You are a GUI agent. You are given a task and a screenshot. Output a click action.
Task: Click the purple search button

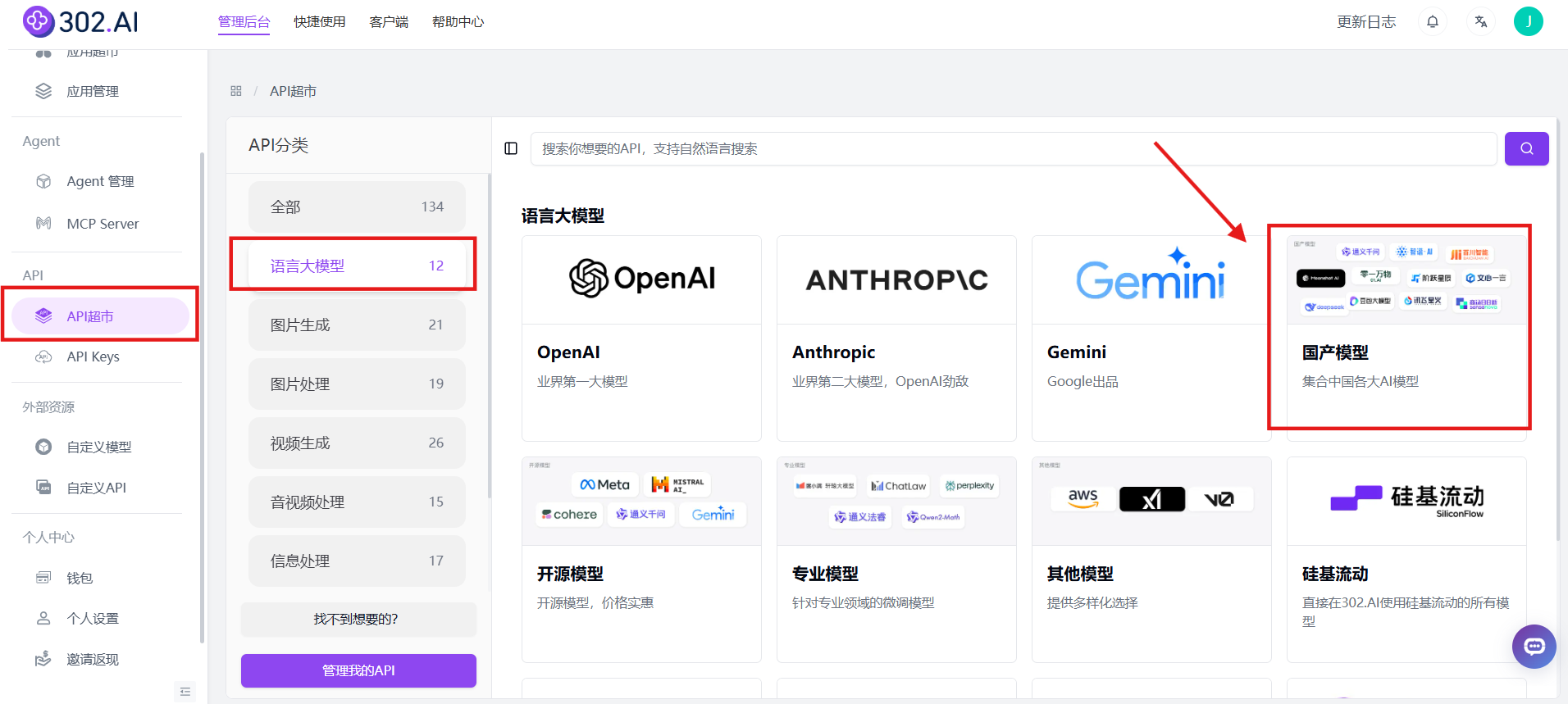(1526, 148)
